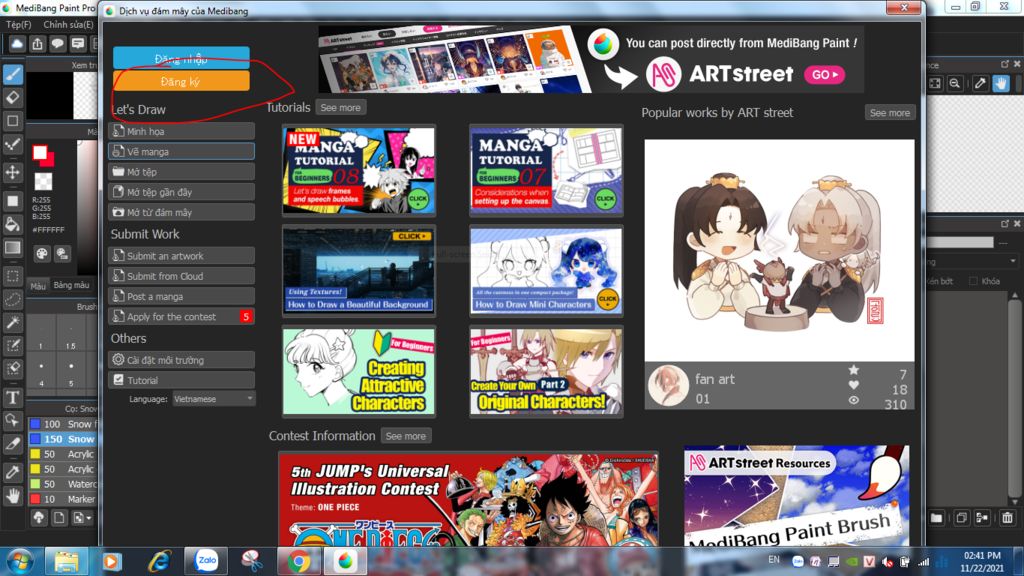Open the blending mode dropdown in layer panel
This screenshot has width=1024, height=576.
[972, 261]
